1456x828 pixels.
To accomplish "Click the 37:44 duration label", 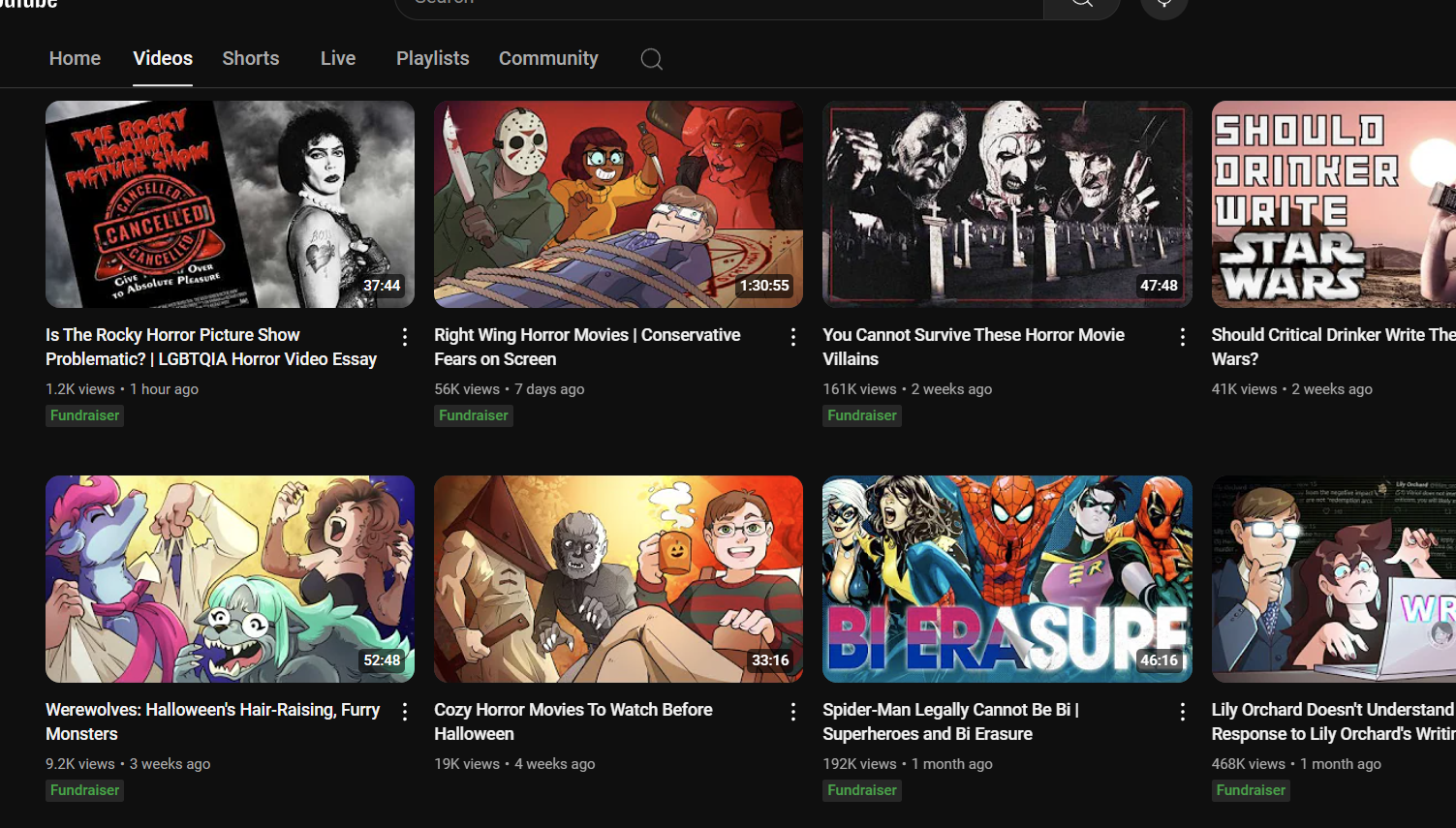I will pyautogui.click(x=382, y=286).
